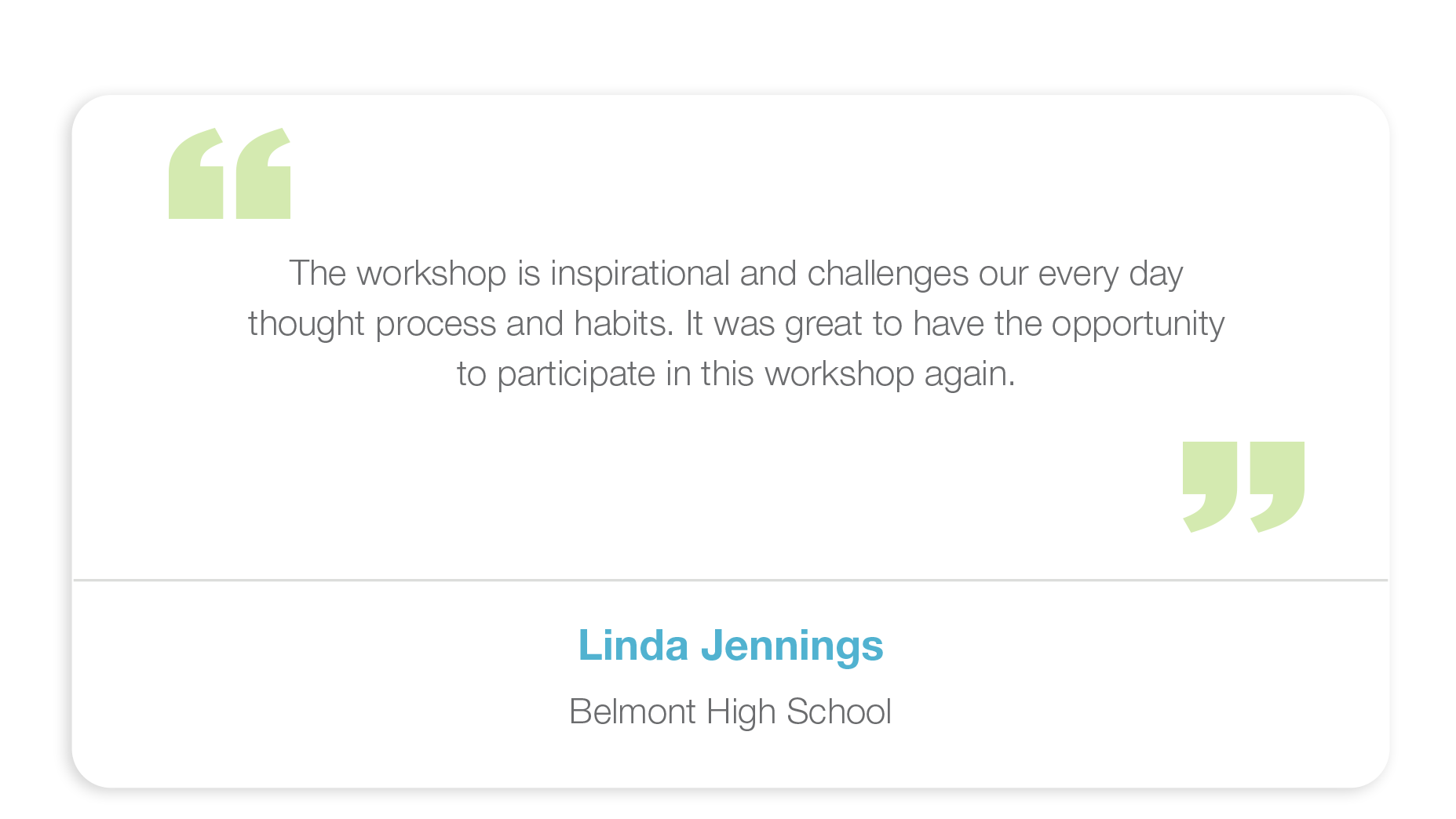Click the word "challenges" in the quote
The width and height of the screenshot is (1456, 819).
click(x=888, y=274)
